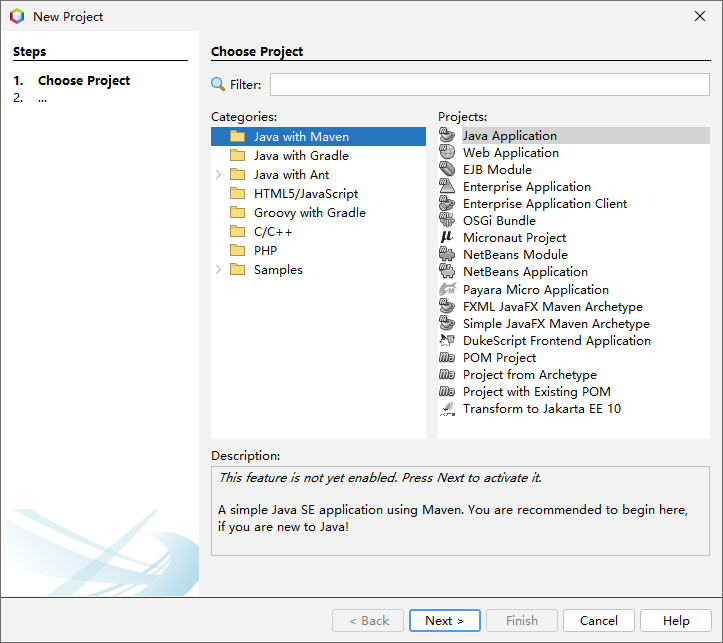Click the Java with Gradle folder icon
Image resolution: width=723 pixels, height=643 pixels.
click(237, 155)
